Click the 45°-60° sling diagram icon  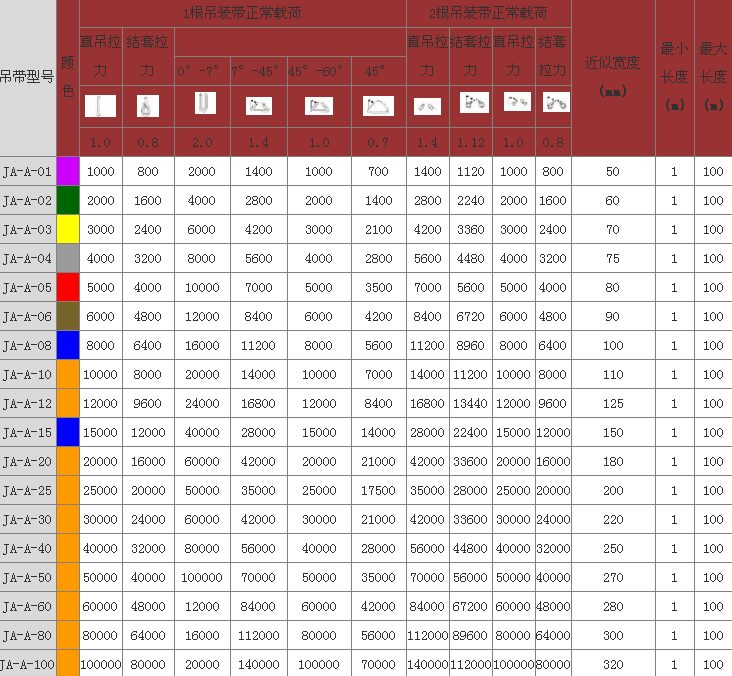318,105
